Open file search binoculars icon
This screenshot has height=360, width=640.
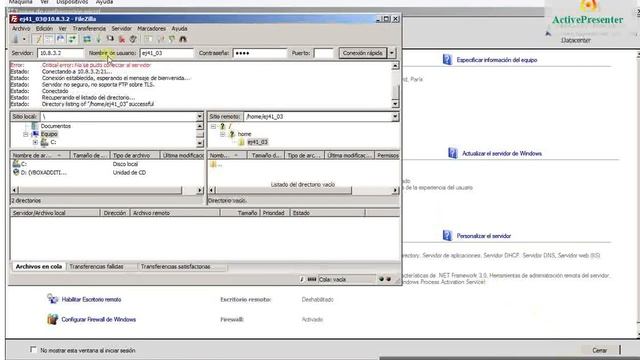click(183, 39)
